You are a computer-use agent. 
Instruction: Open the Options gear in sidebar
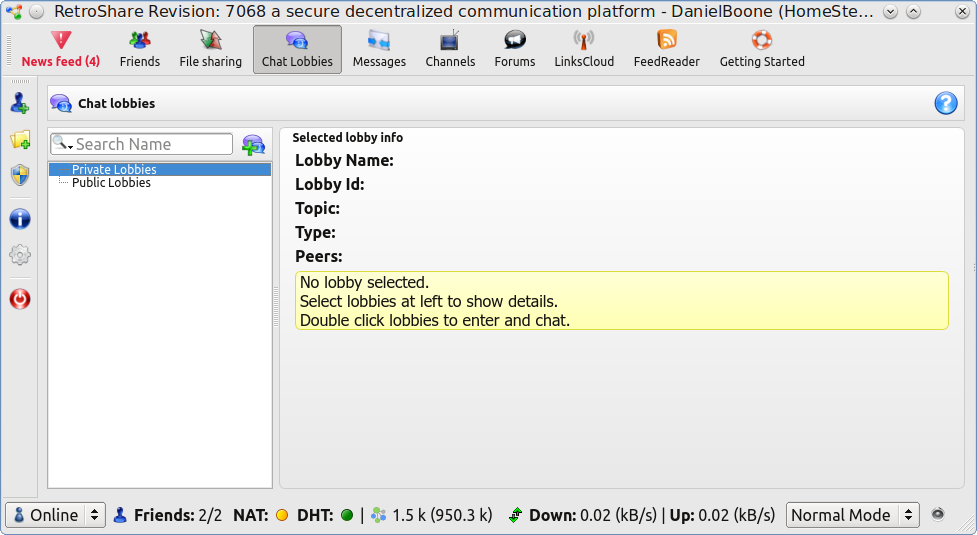pyautogui.click(x=20, y=255)
